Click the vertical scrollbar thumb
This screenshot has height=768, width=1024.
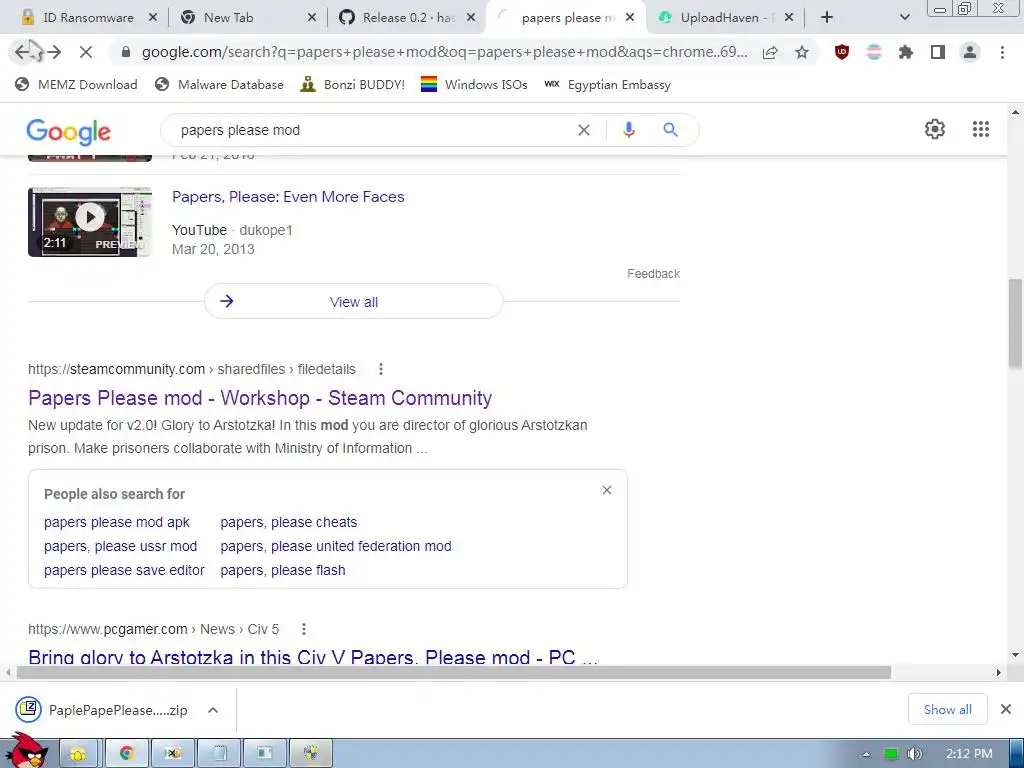click(1015, 323)
